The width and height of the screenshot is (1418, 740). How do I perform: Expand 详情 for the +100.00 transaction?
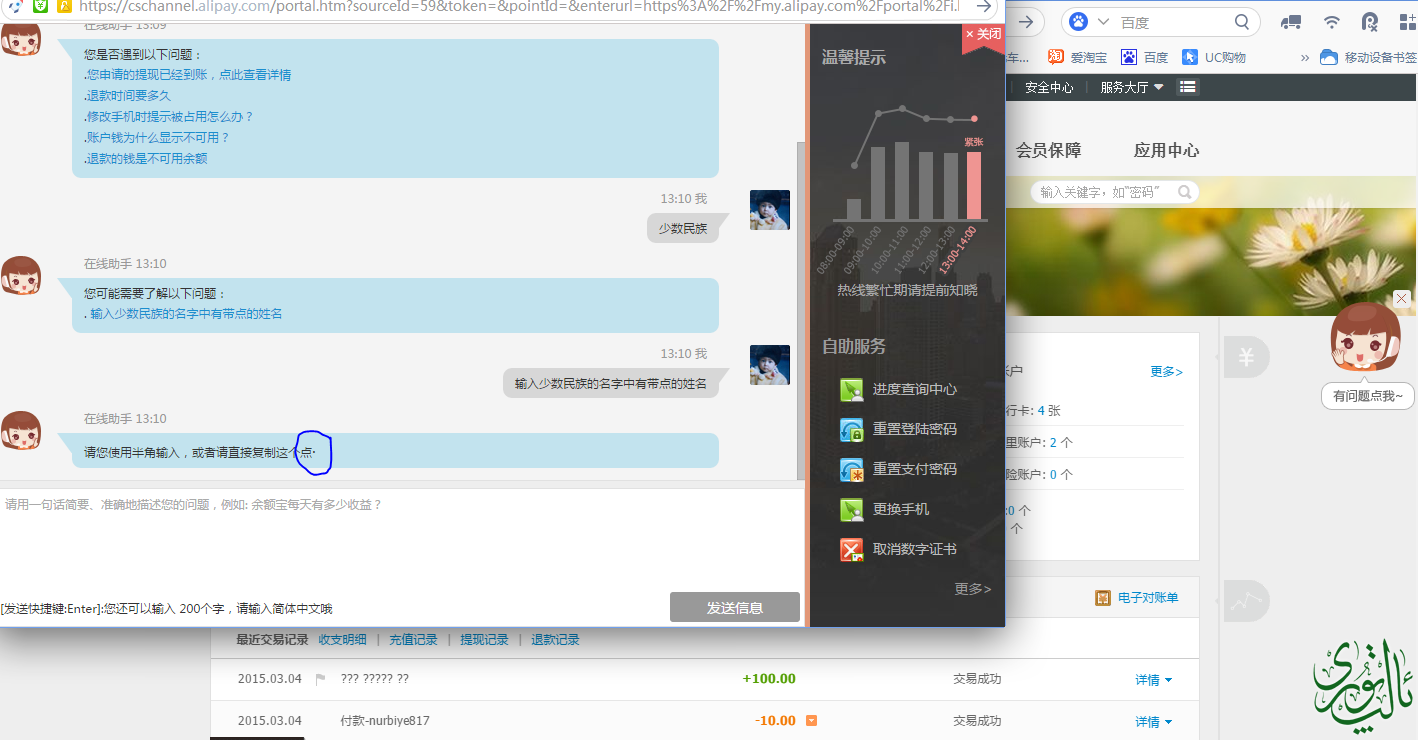pos(1153,680)
